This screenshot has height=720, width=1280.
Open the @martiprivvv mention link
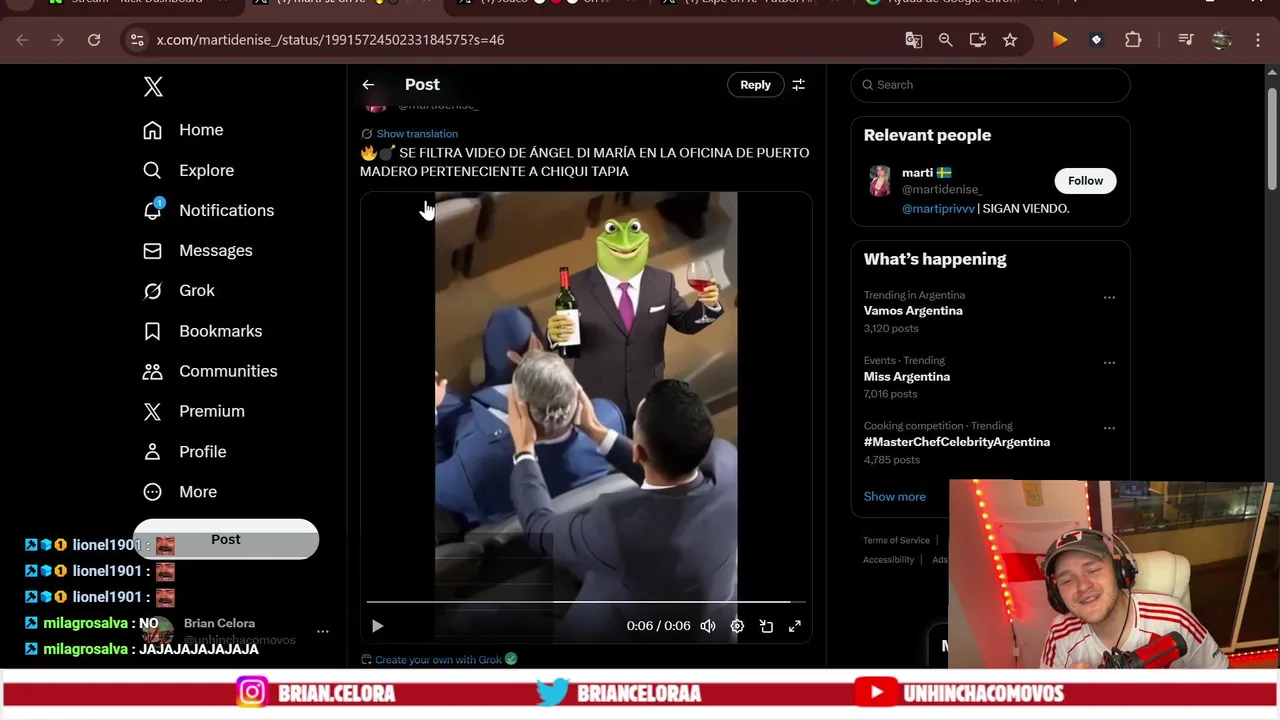[x=938, y=209]
